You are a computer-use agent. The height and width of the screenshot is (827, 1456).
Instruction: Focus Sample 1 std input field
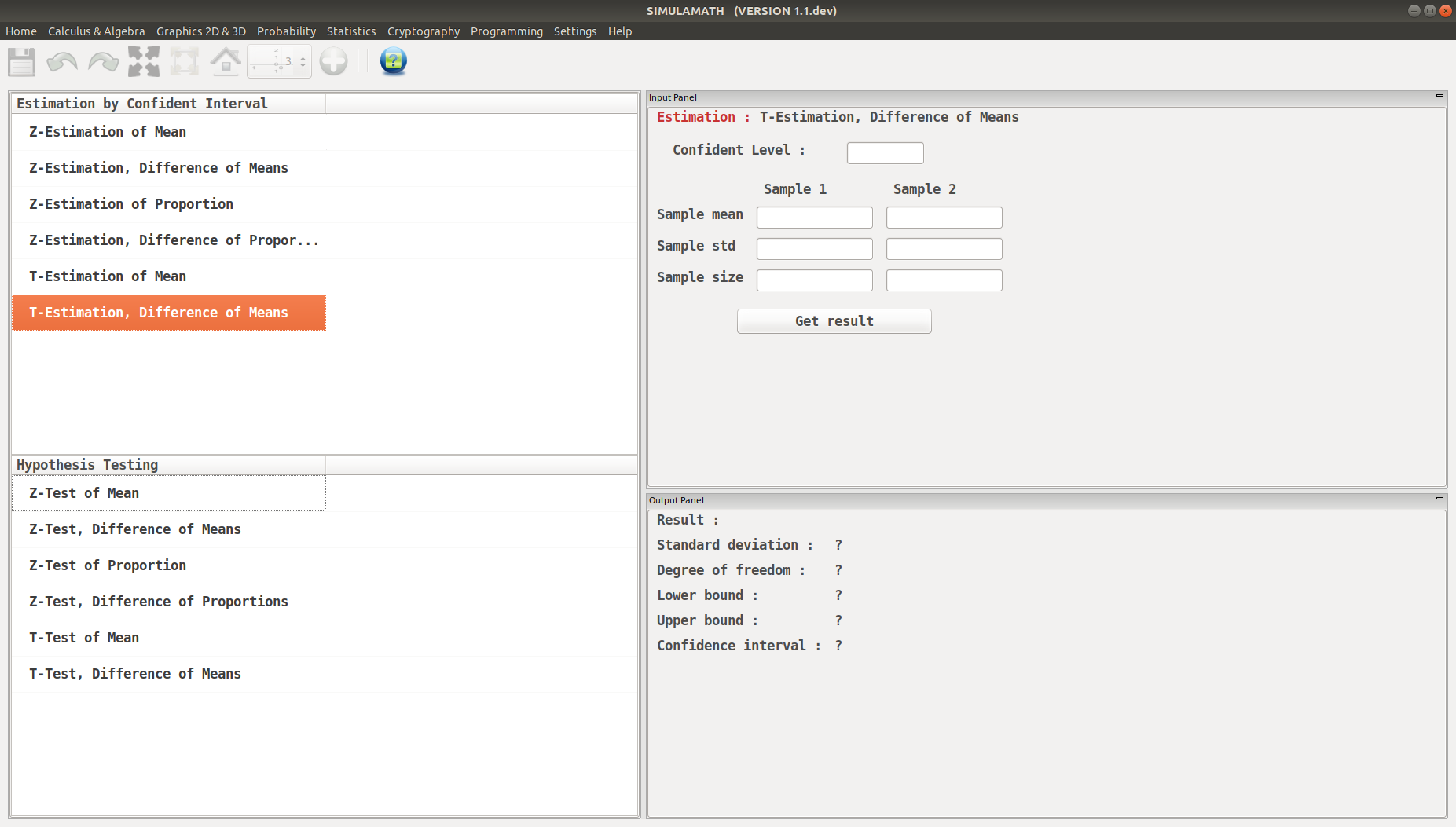coord(815,249)
